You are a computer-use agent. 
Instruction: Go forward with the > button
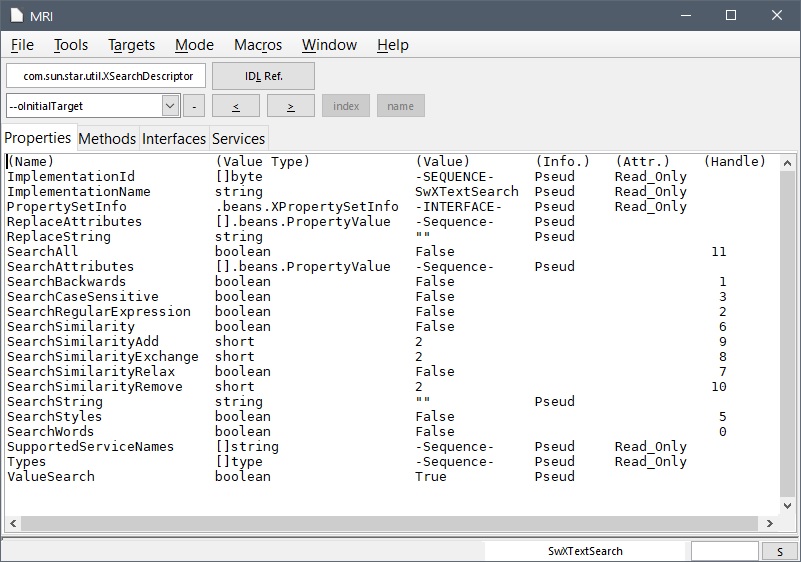291,106
